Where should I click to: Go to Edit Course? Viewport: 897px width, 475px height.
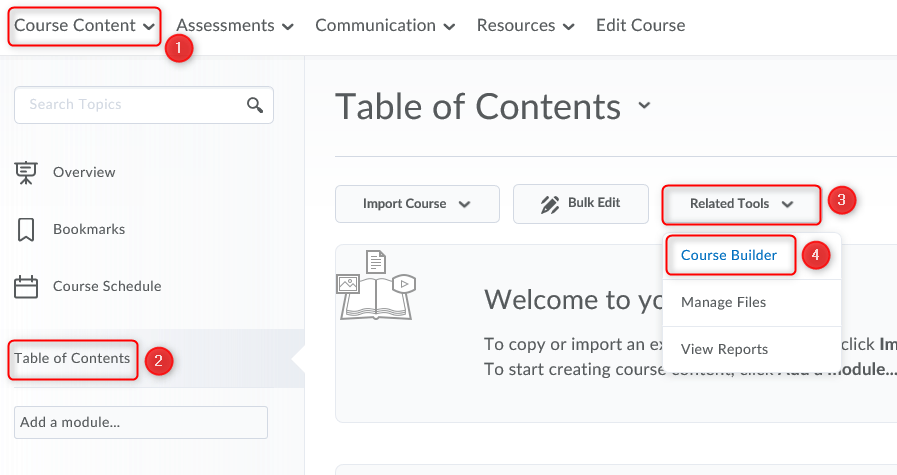pos(640,26)
